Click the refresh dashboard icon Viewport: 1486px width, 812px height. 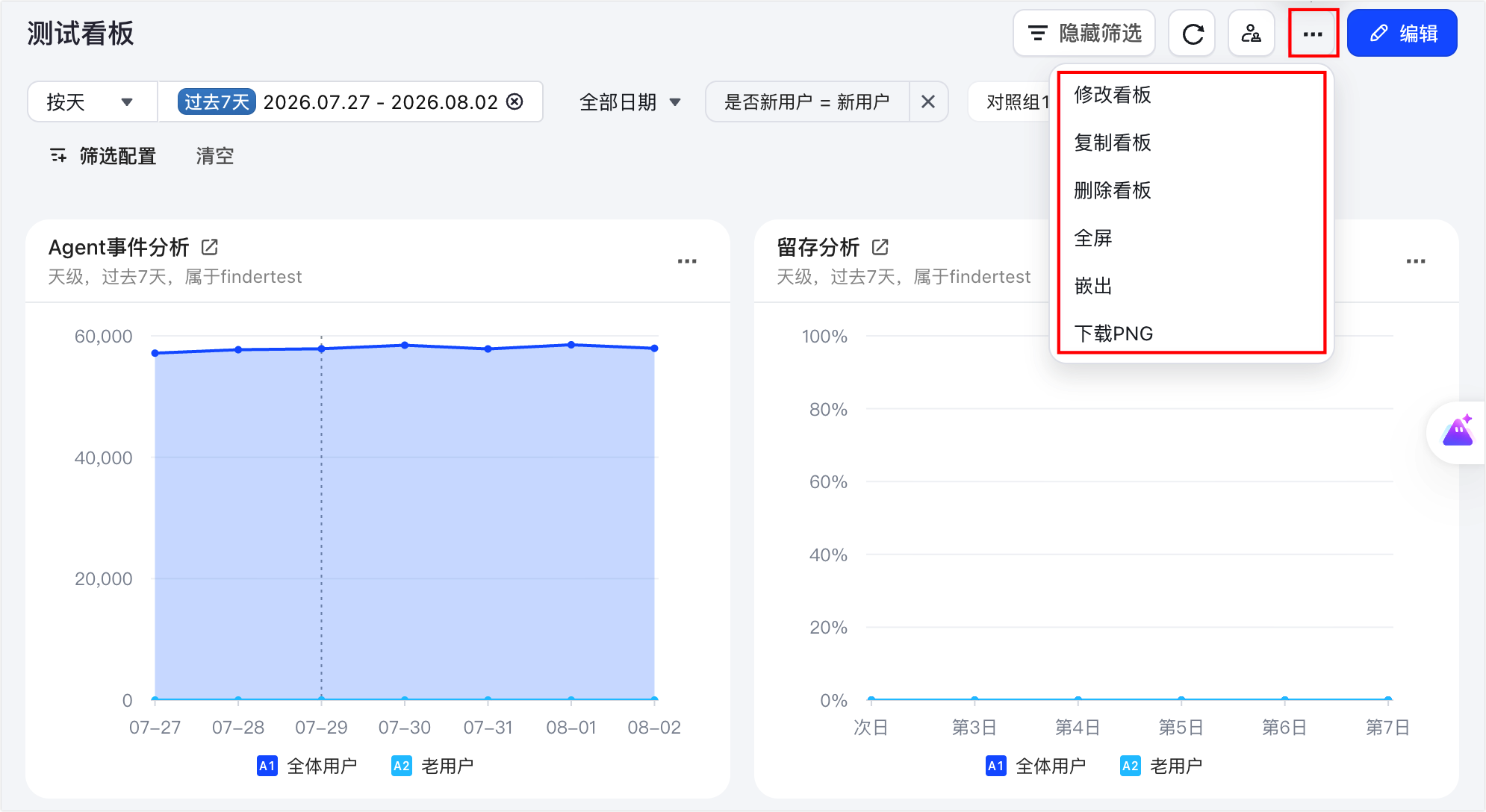point(1193,34)
